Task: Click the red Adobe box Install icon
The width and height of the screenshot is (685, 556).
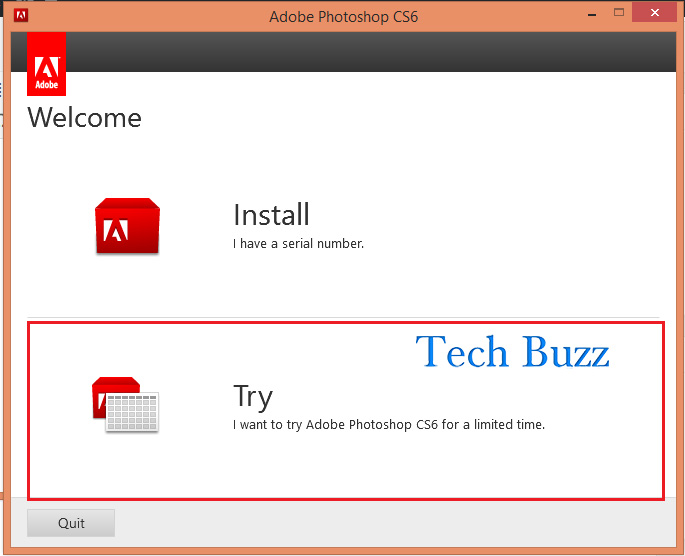Action: [127, 226]
